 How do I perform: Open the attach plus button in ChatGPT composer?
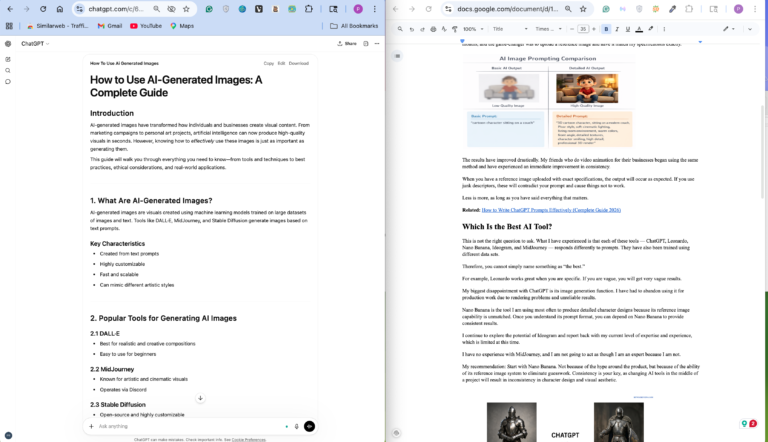[x=91, y=426]
